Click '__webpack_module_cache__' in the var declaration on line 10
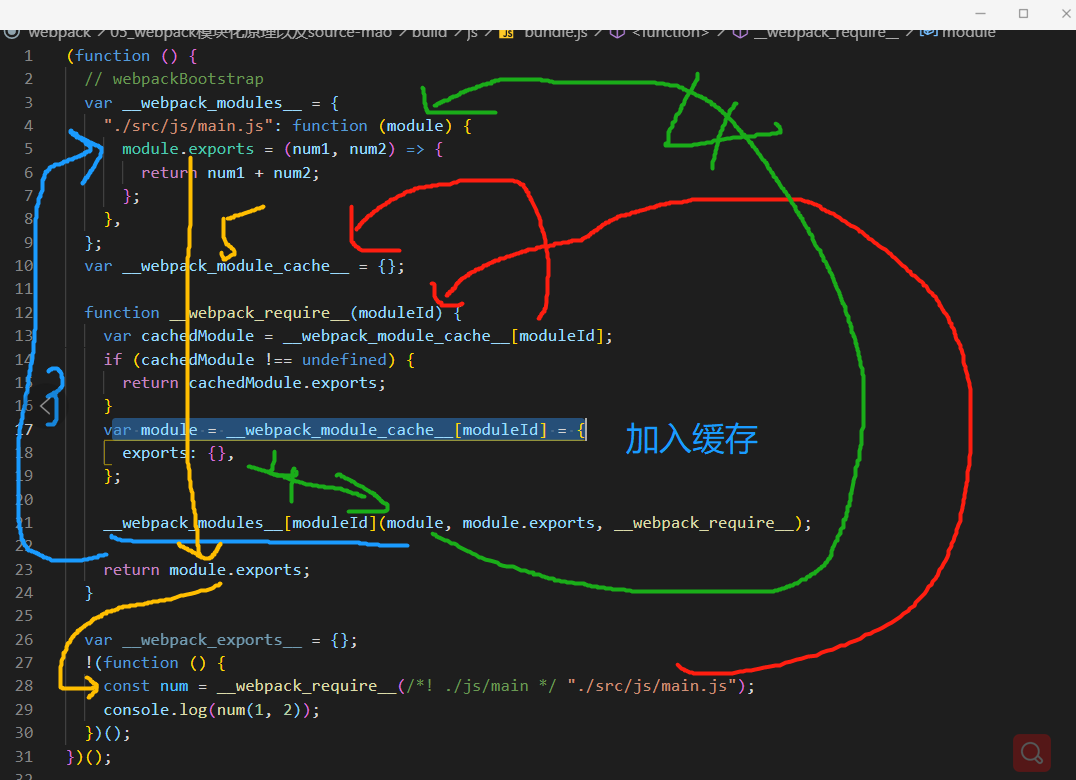This screenshot has height=780, width=1076. coord(235,266)
